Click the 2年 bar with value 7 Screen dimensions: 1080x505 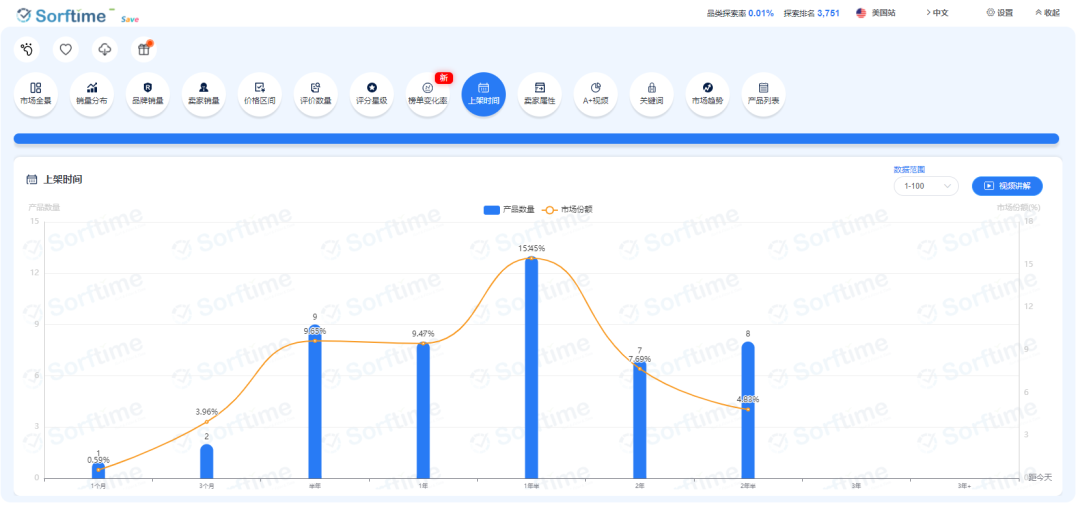pos(640,419)
